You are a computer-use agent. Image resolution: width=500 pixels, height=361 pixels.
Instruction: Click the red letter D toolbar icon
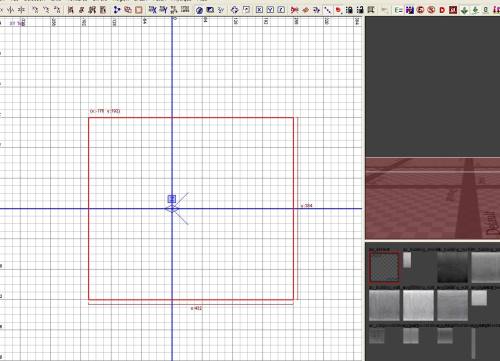[442, 10]
